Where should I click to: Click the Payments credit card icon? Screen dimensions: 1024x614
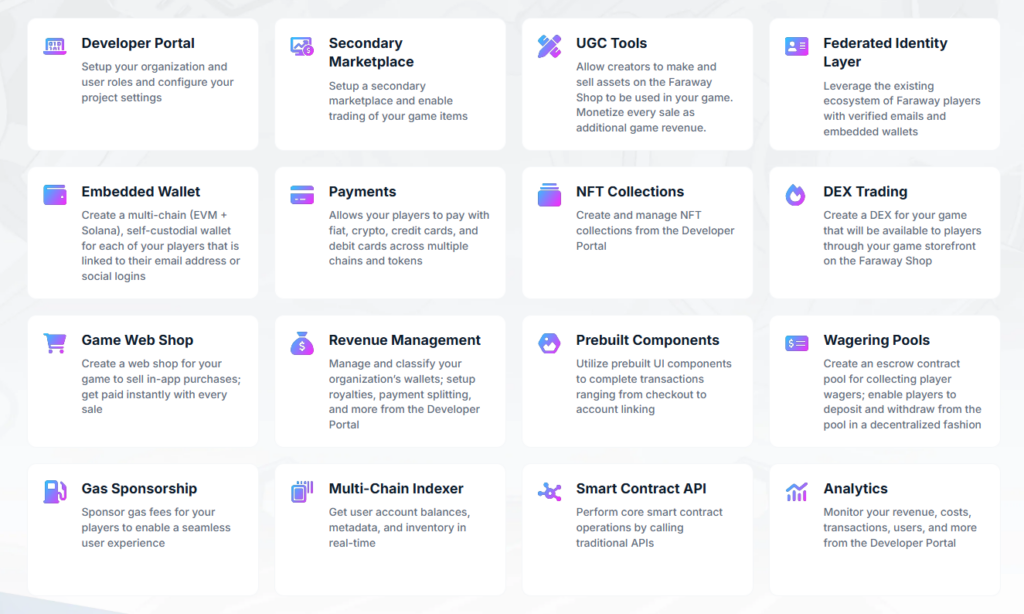tap(302, 194)
